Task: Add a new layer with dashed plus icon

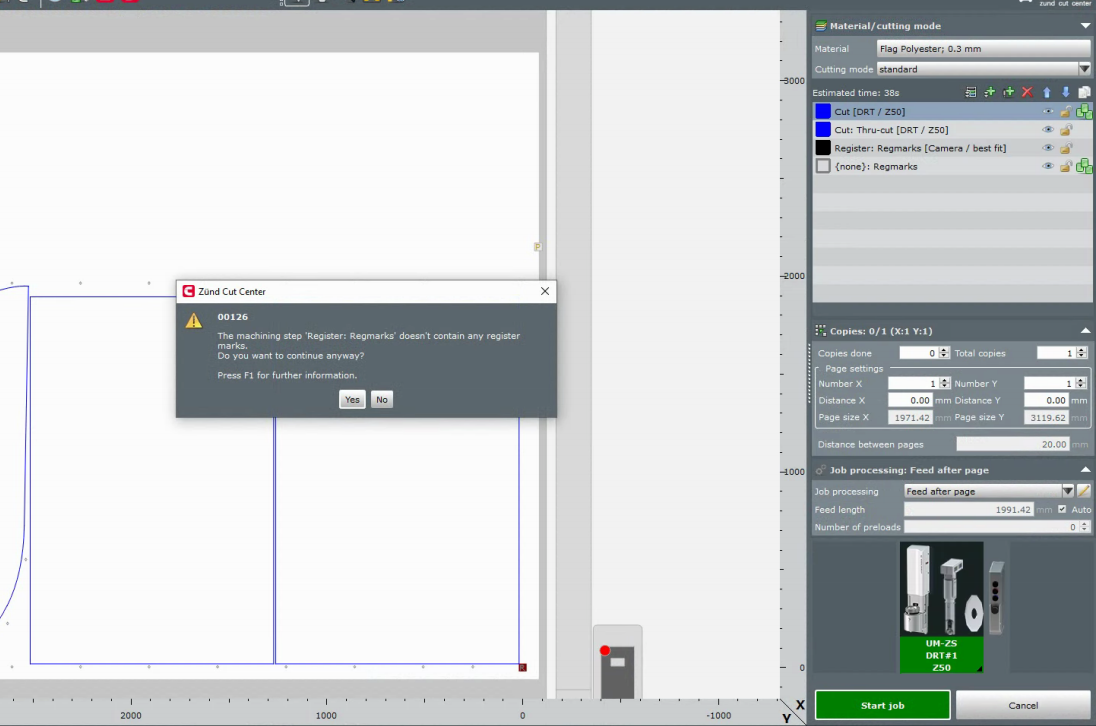Action: click(x=1008, y=92)
